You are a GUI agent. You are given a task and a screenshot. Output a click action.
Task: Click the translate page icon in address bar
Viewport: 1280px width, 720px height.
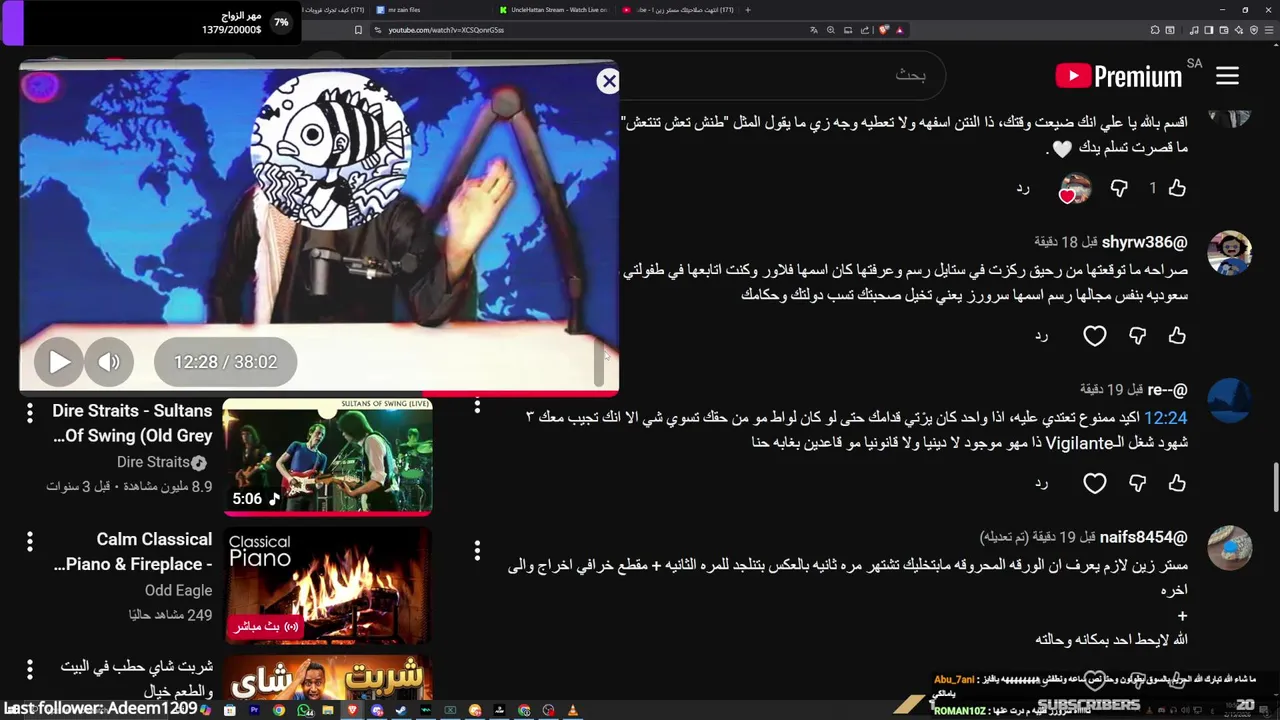click(813, 30)
